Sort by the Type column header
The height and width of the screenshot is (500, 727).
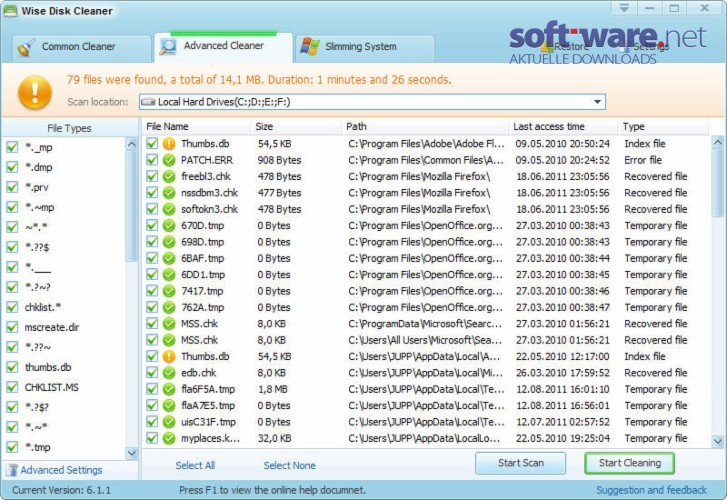tap(663, 127)
